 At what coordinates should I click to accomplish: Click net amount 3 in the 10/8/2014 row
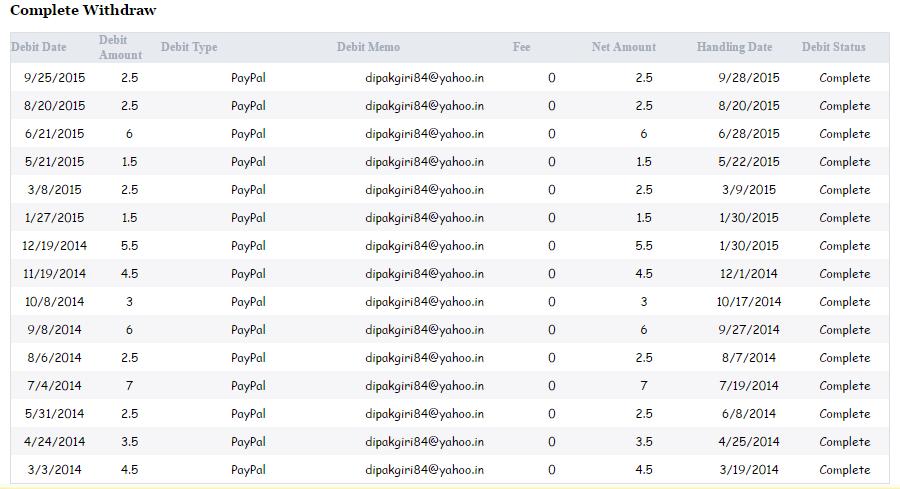point(644,302)
